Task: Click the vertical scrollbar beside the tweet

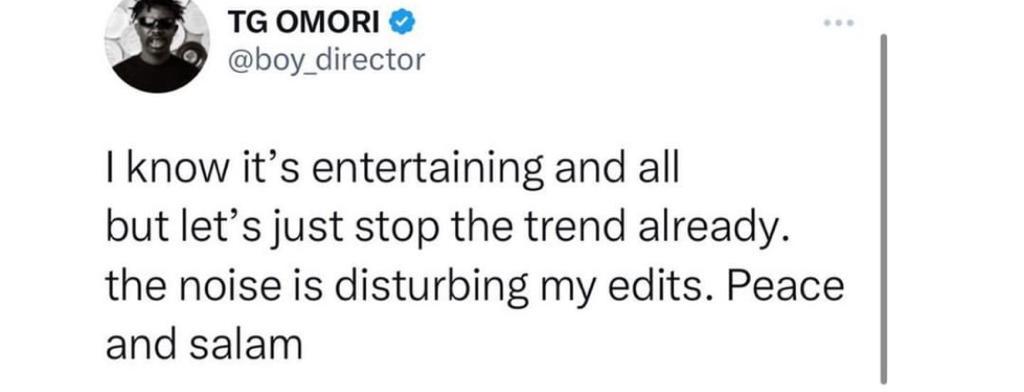Action: coord(884,208)
